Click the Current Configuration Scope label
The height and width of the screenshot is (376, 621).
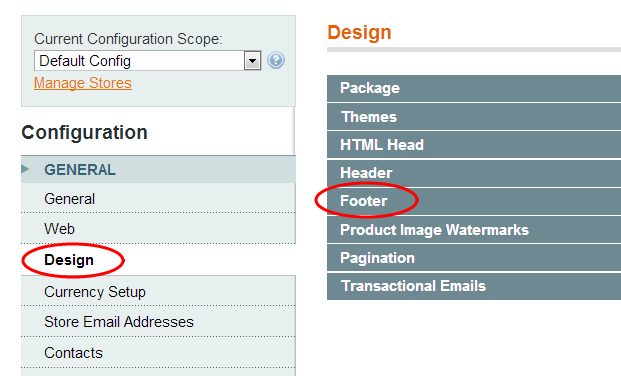(x=128, y=39)
